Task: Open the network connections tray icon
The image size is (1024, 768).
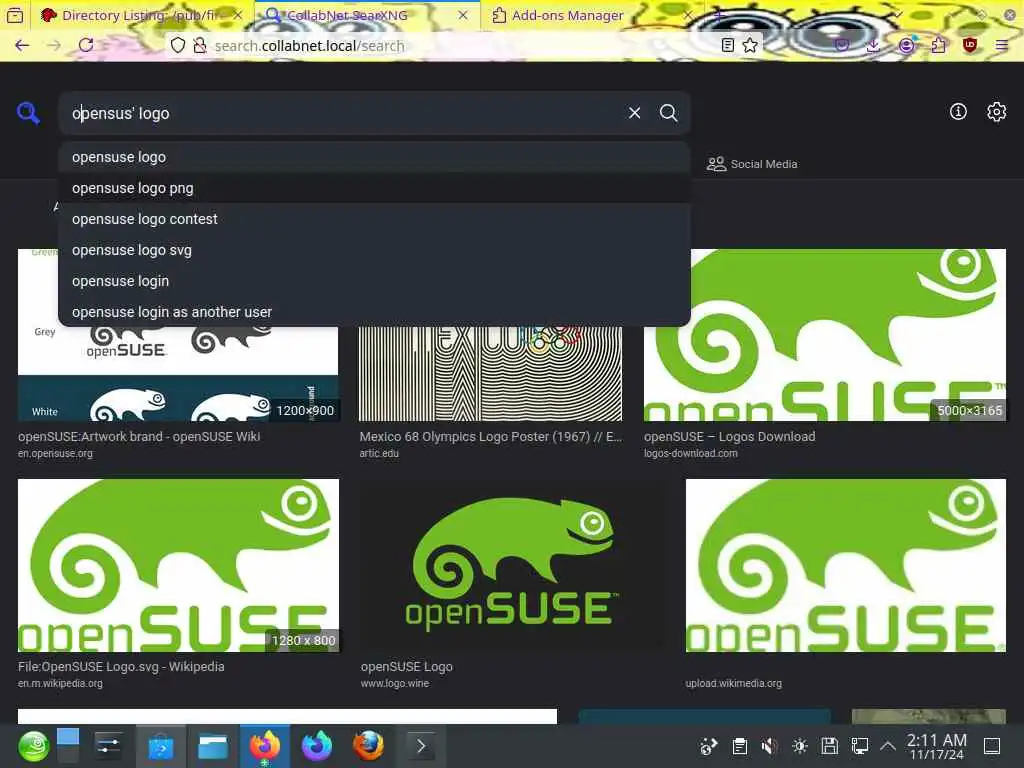Action: coord(859,746)
